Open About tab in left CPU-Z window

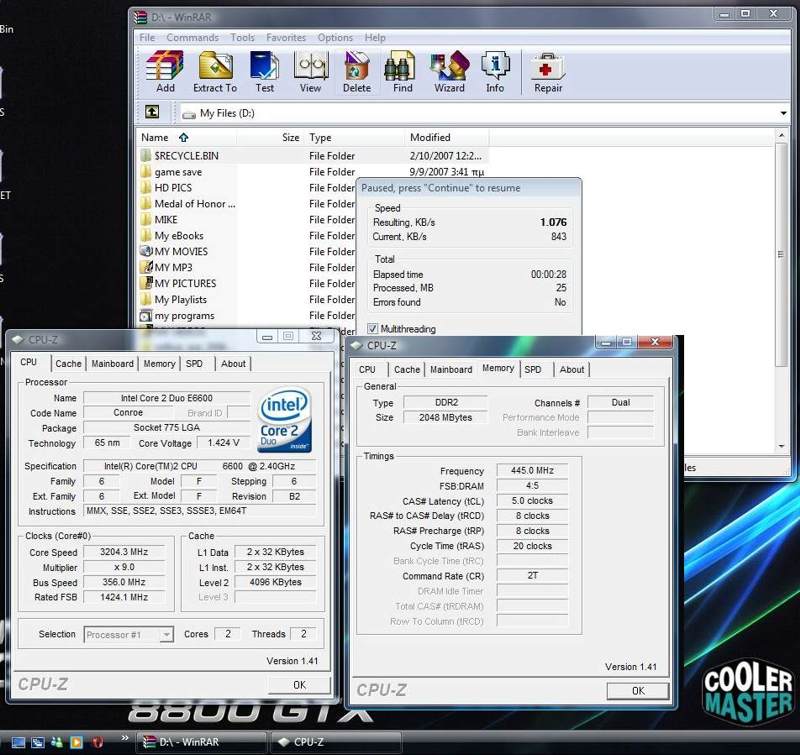click(x=233, y=363)
